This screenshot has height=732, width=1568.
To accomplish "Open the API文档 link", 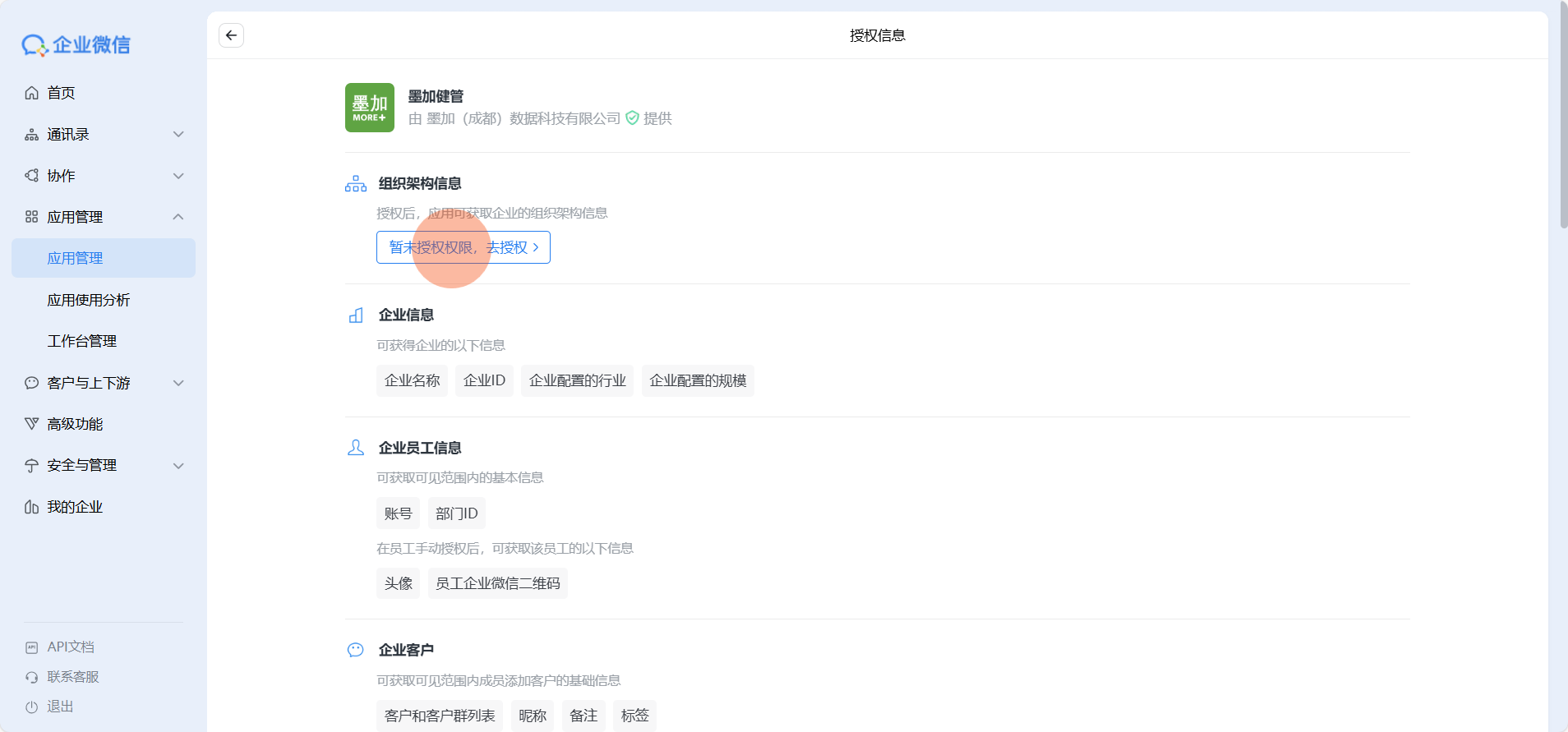I will point(70,647).
